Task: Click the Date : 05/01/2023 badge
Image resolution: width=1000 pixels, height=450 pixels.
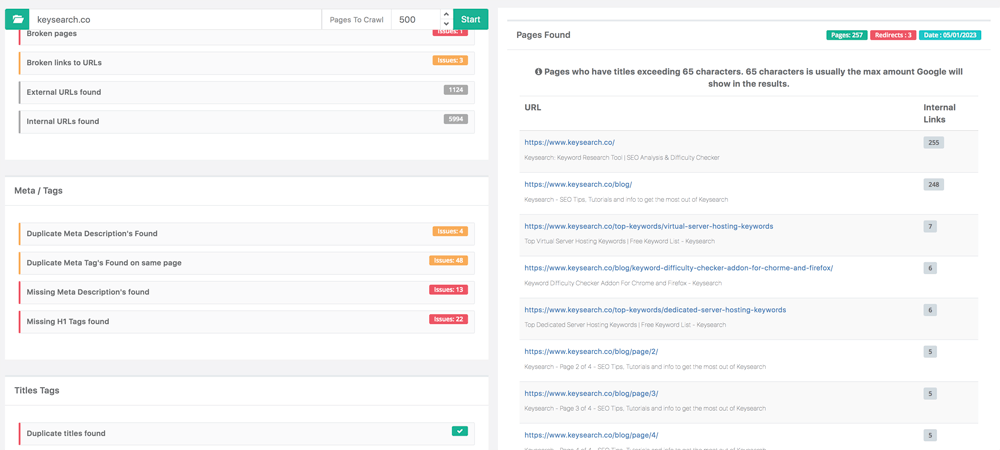Action: click(x=950, y=35)
